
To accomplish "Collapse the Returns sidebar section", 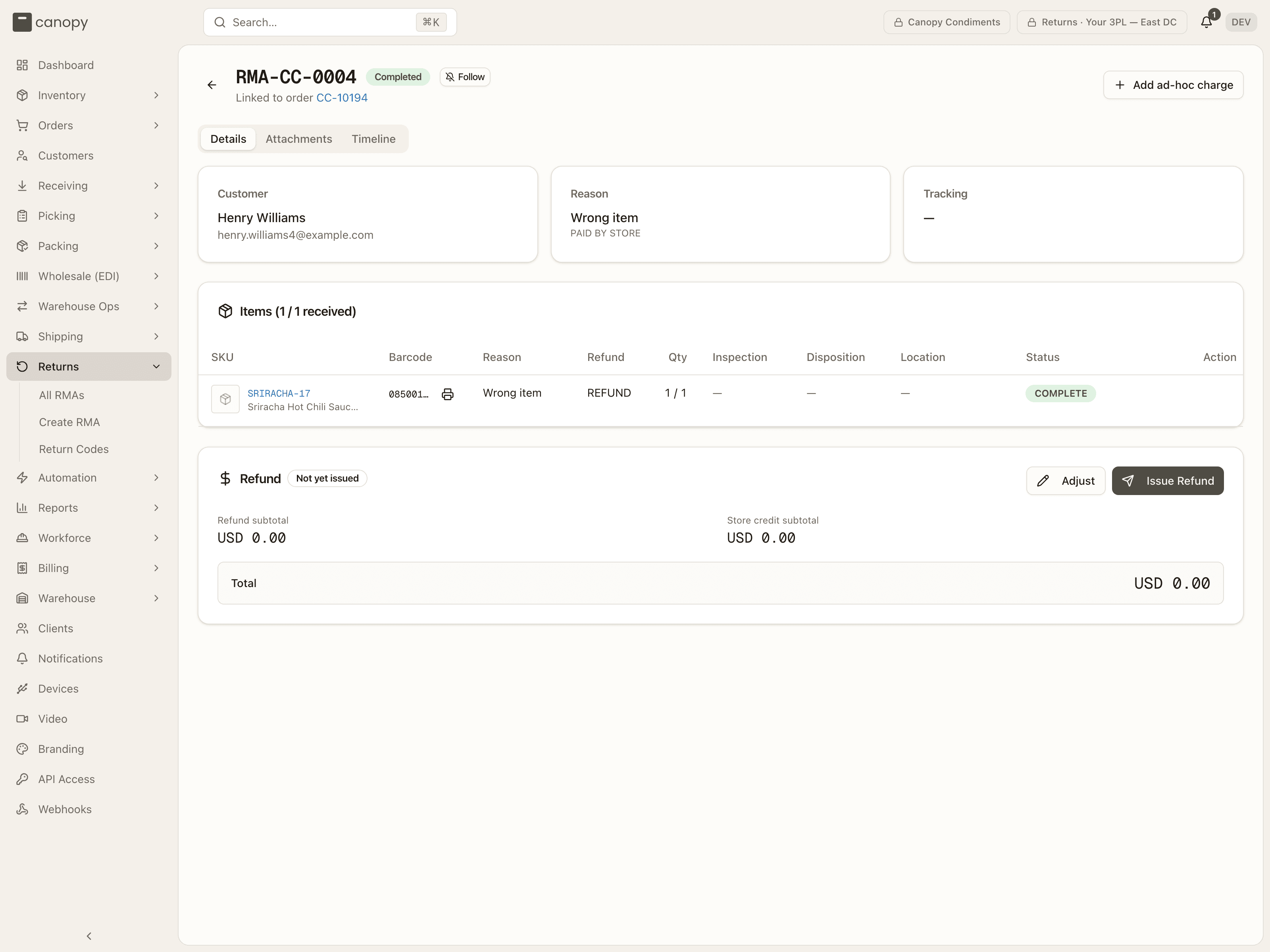I will (89, 366).
